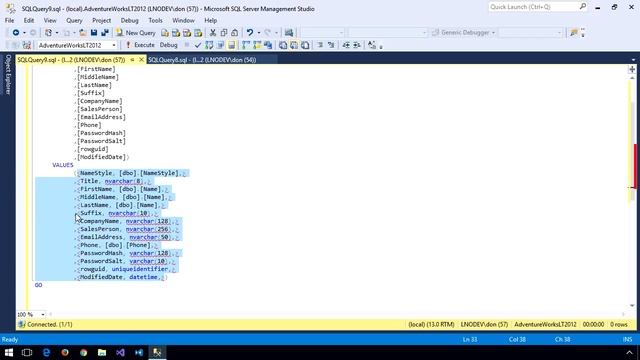Open the File menu
This screenshot has height=360, width=640.
point(9,20)
